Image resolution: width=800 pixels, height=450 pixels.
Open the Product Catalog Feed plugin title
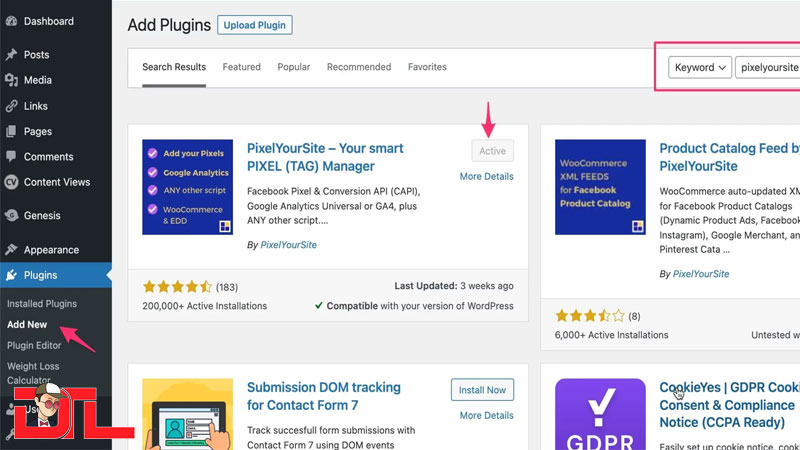[730, 157]
